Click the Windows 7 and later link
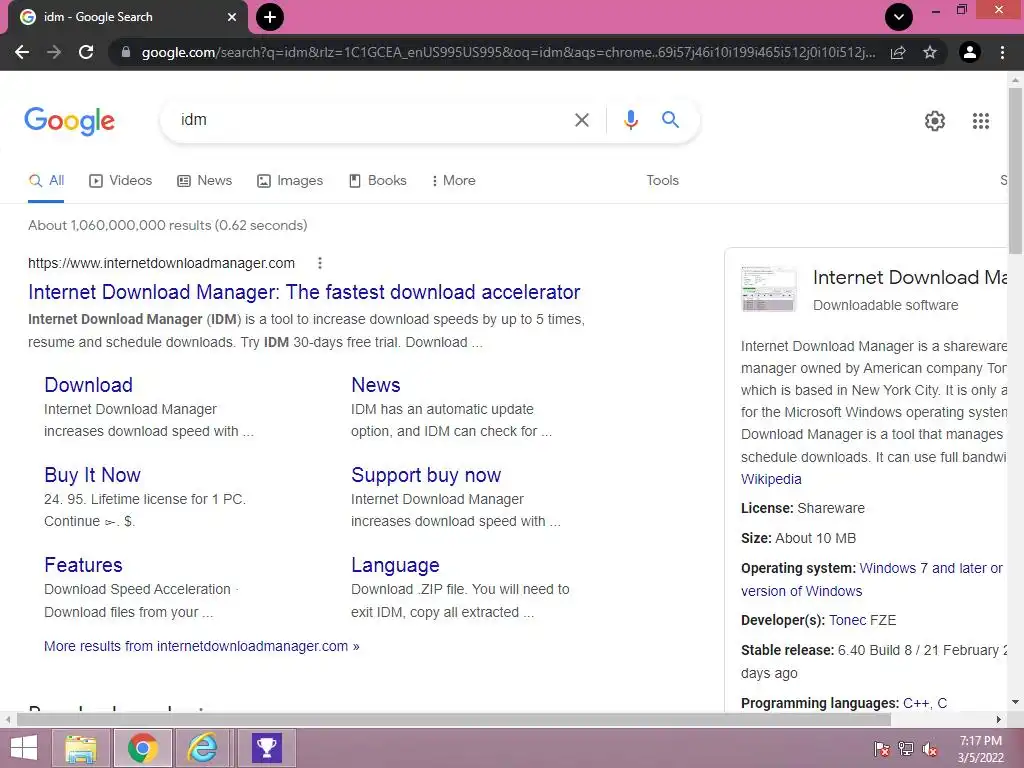This screenshot has width=1024, height=768. (x=931, y=569)
